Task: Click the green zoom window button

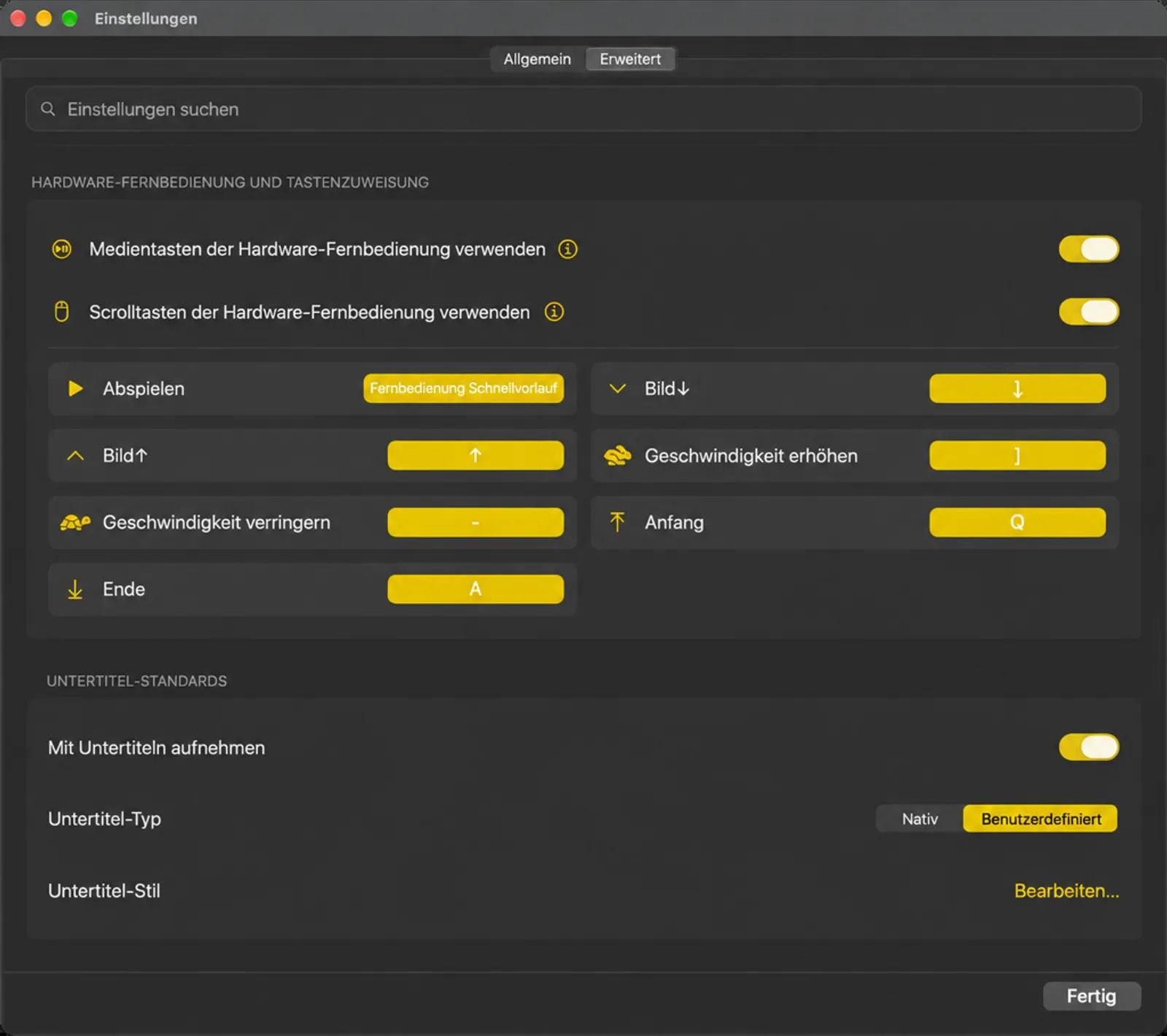Action: (70, 18)
